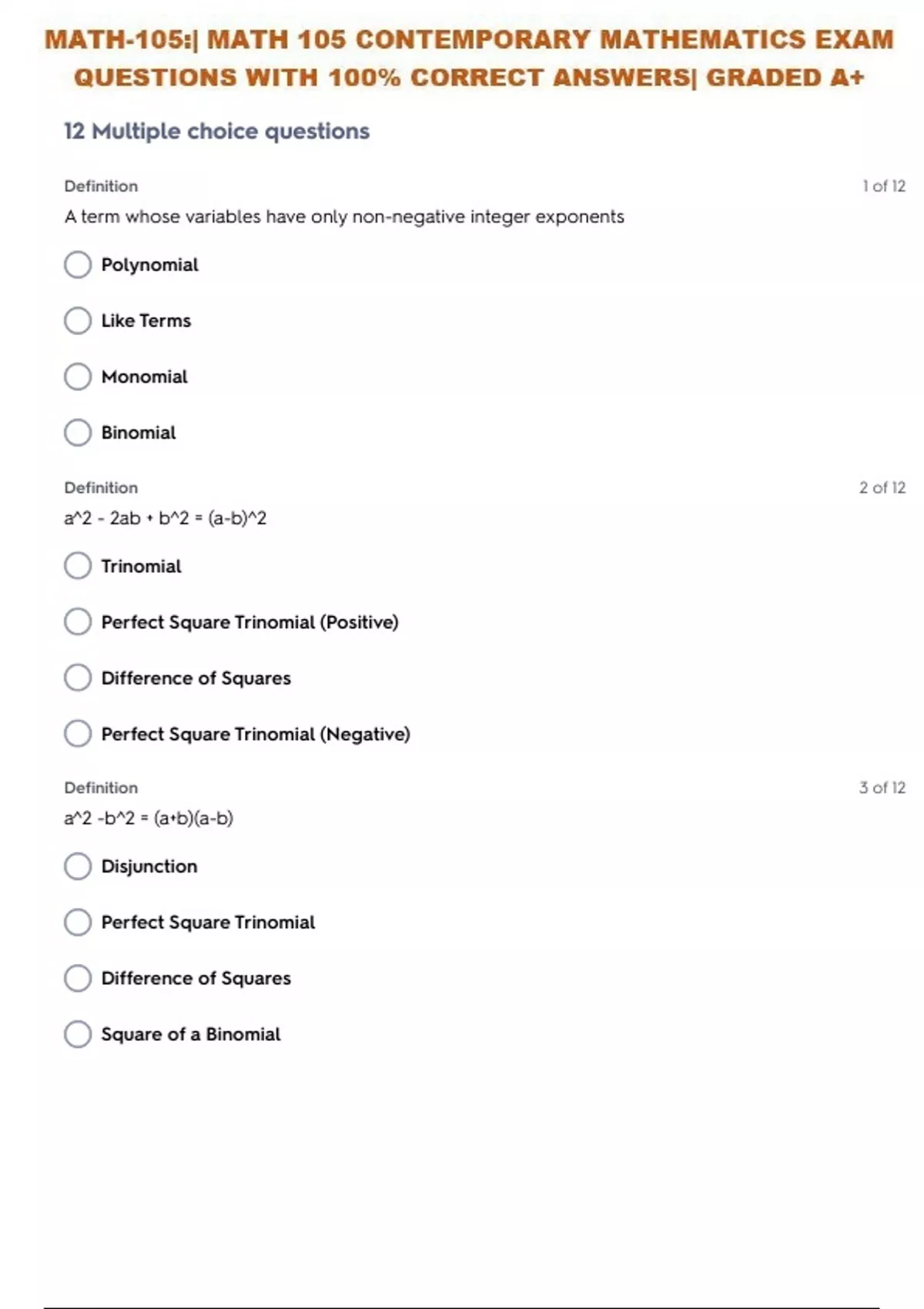The width and height of the screenshot is (924, 1309).
Task: Click the a^2 - 2ab + b^2 formula text
Action: [166, 518]
